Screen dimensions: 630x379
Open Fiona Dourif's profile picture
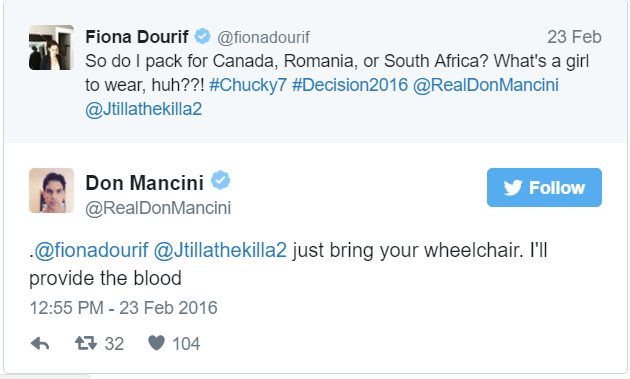tap(51, 47)
